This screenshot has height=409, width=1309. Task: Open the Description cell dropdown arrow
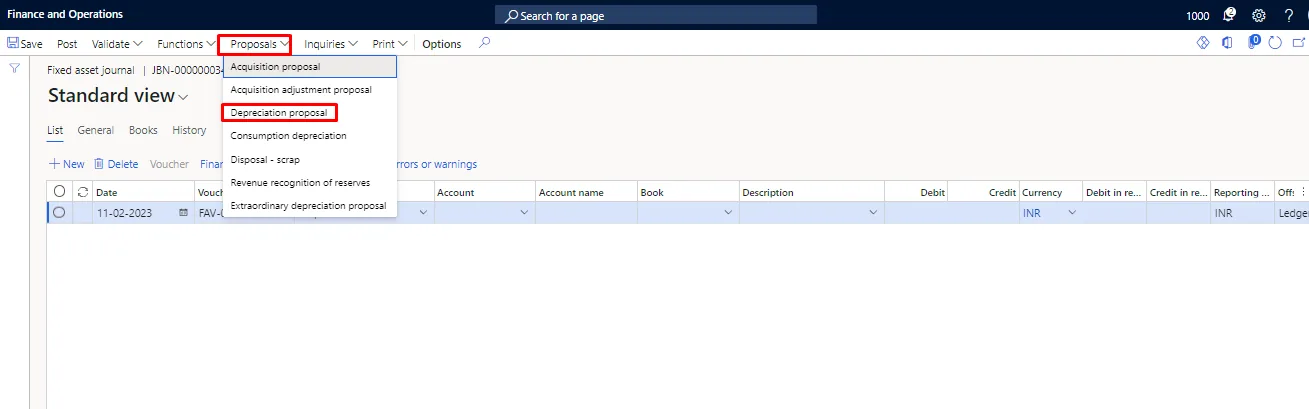(873, 213)
